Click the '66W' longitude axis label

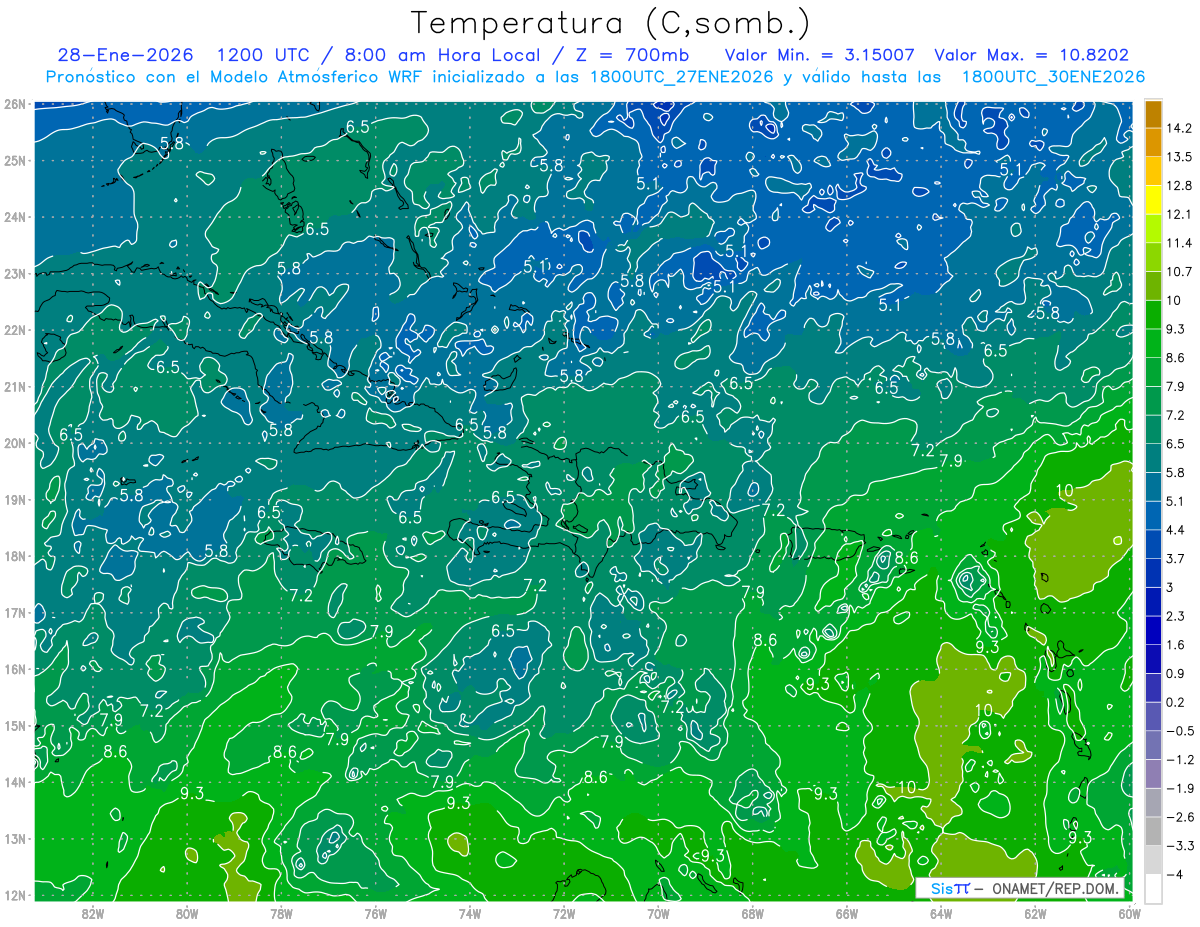847,913
